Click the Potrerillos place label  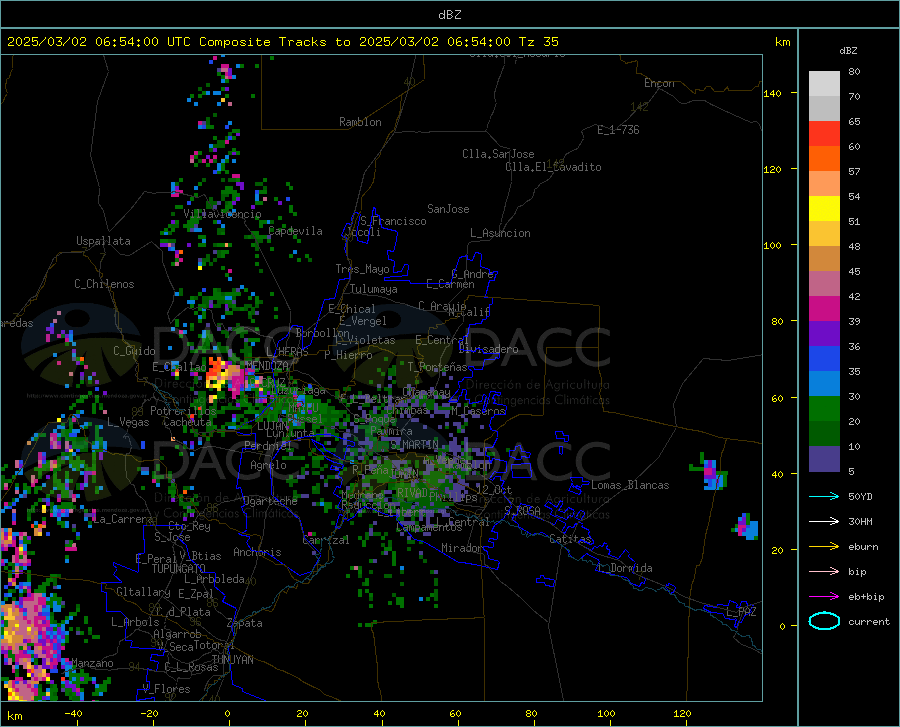tap(183, 411)
